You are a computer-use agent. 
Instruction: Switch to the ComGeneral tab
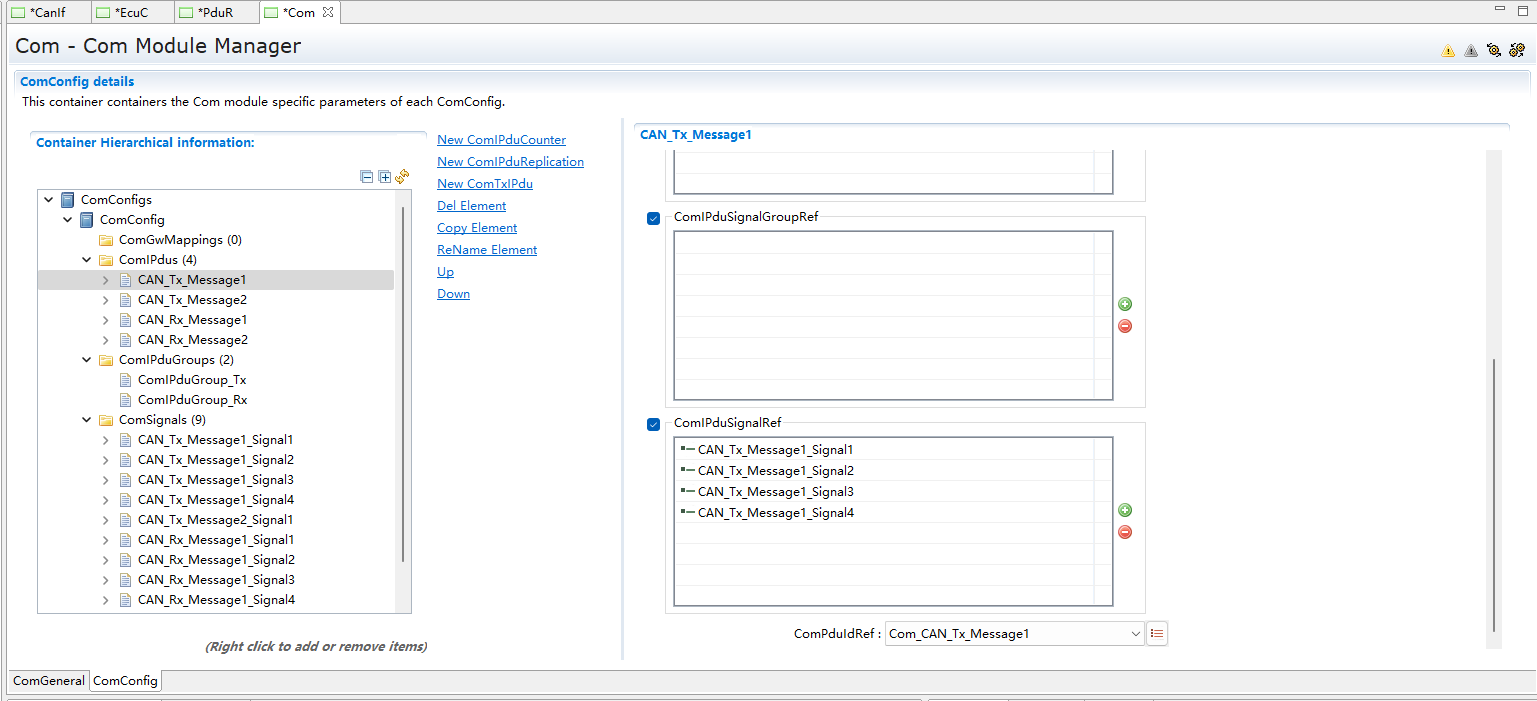(x=48, y=681)
